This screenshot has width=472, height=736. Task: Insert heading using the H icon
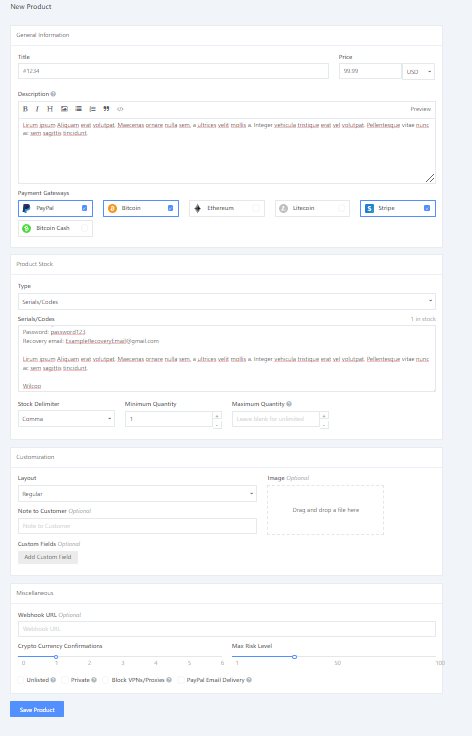[50, 109]
